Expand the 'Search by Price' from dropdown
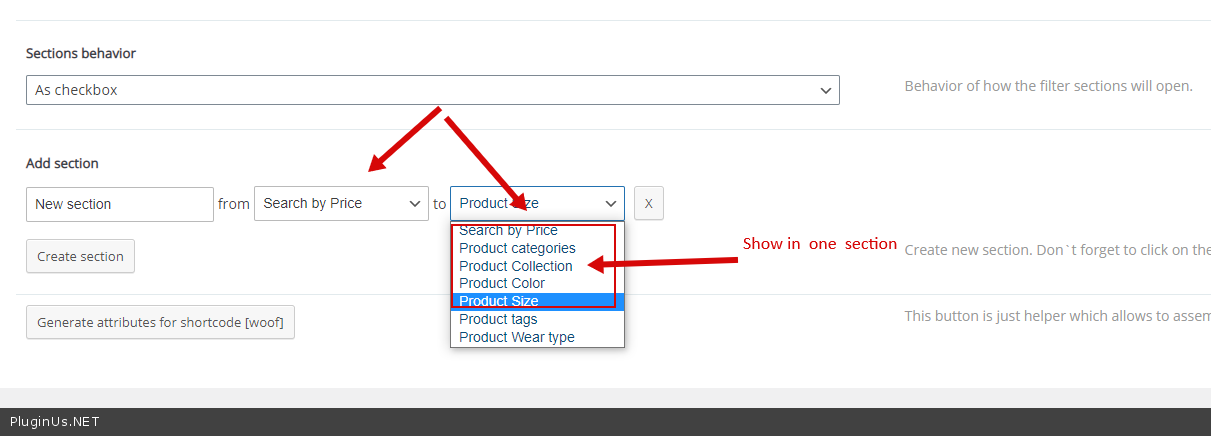This screenshot has width=1211, height=436. pos(341,204)
